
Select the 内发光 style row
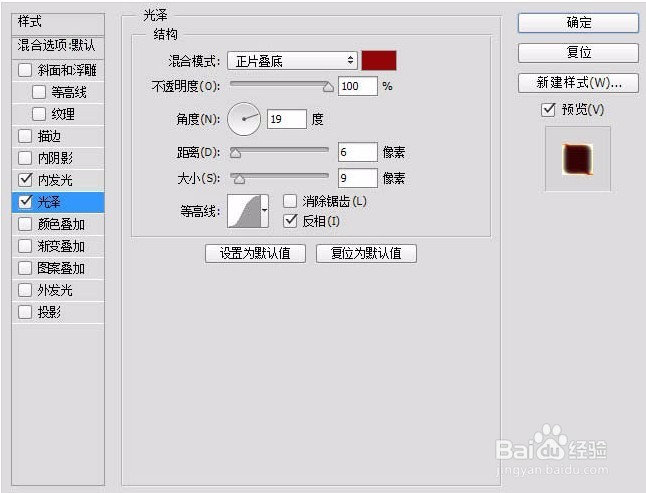point(58,180)
